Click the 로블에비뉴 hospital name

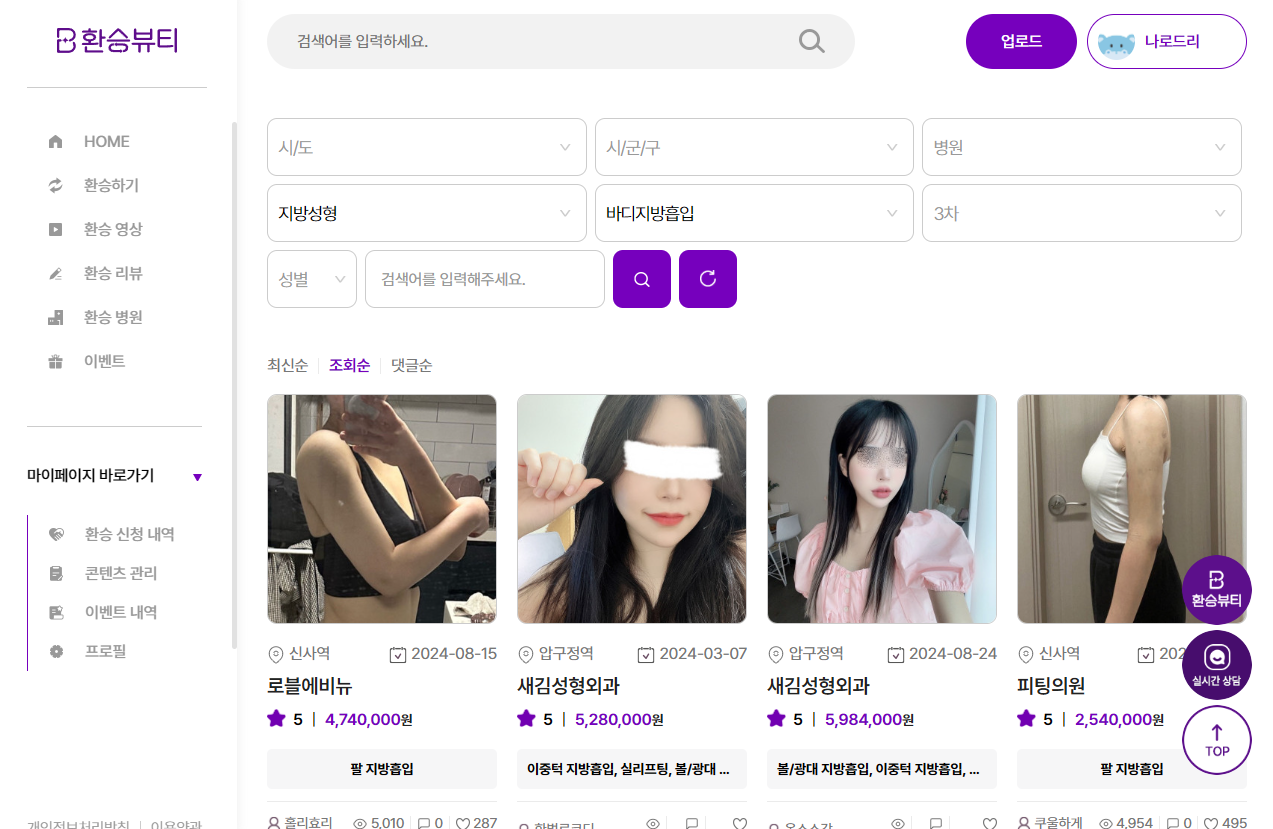pyautogui.click(x=310, y=687)
